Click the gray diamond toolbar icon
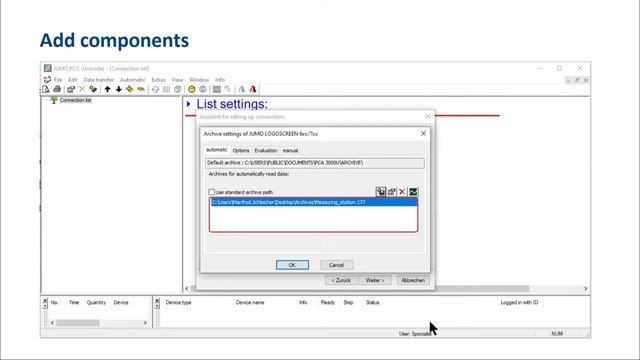The width and height of the screenshot is (640, 360). [x=155, y=89]
